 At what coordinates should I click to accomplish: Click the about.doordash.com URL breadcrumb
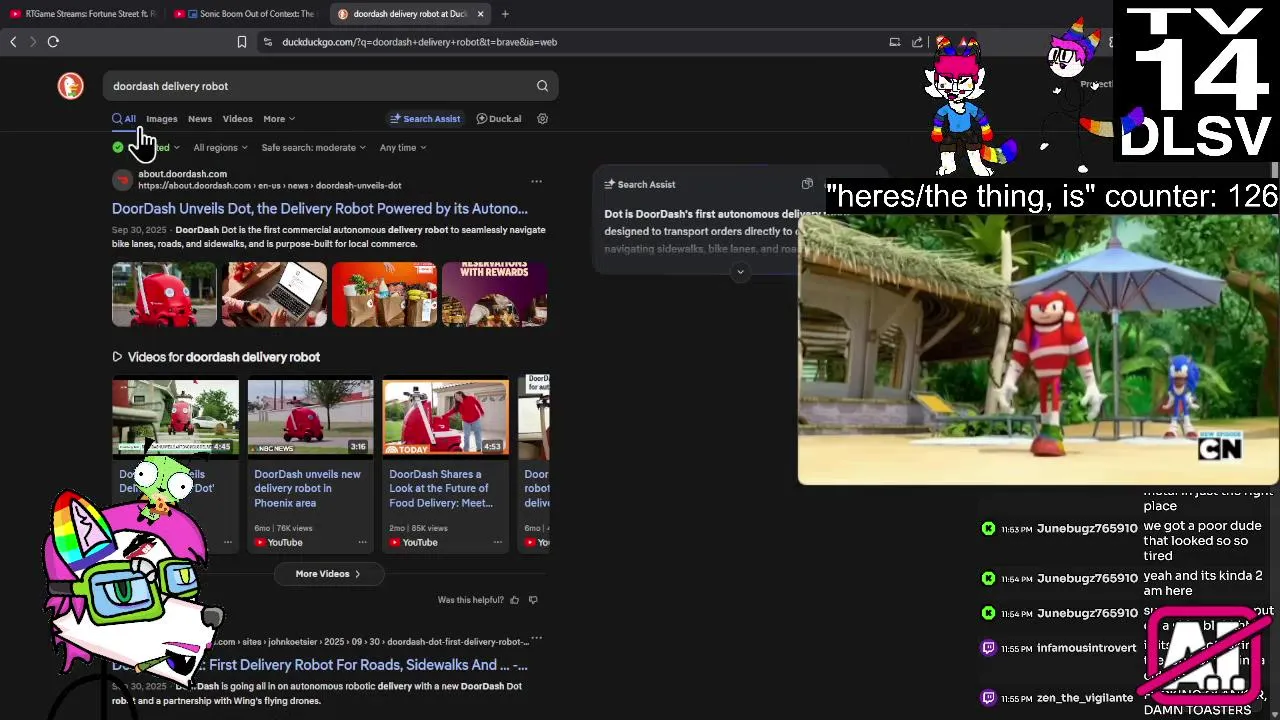(x=270, y=186)
